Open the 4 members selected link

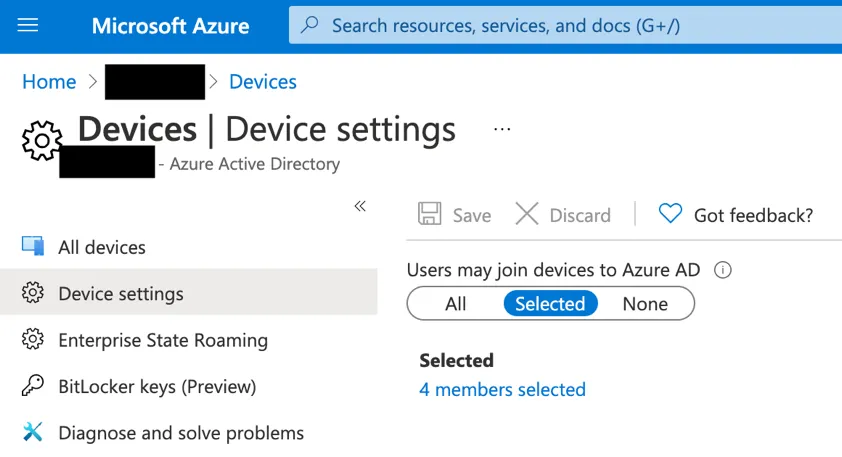click(x=502, y=390)
